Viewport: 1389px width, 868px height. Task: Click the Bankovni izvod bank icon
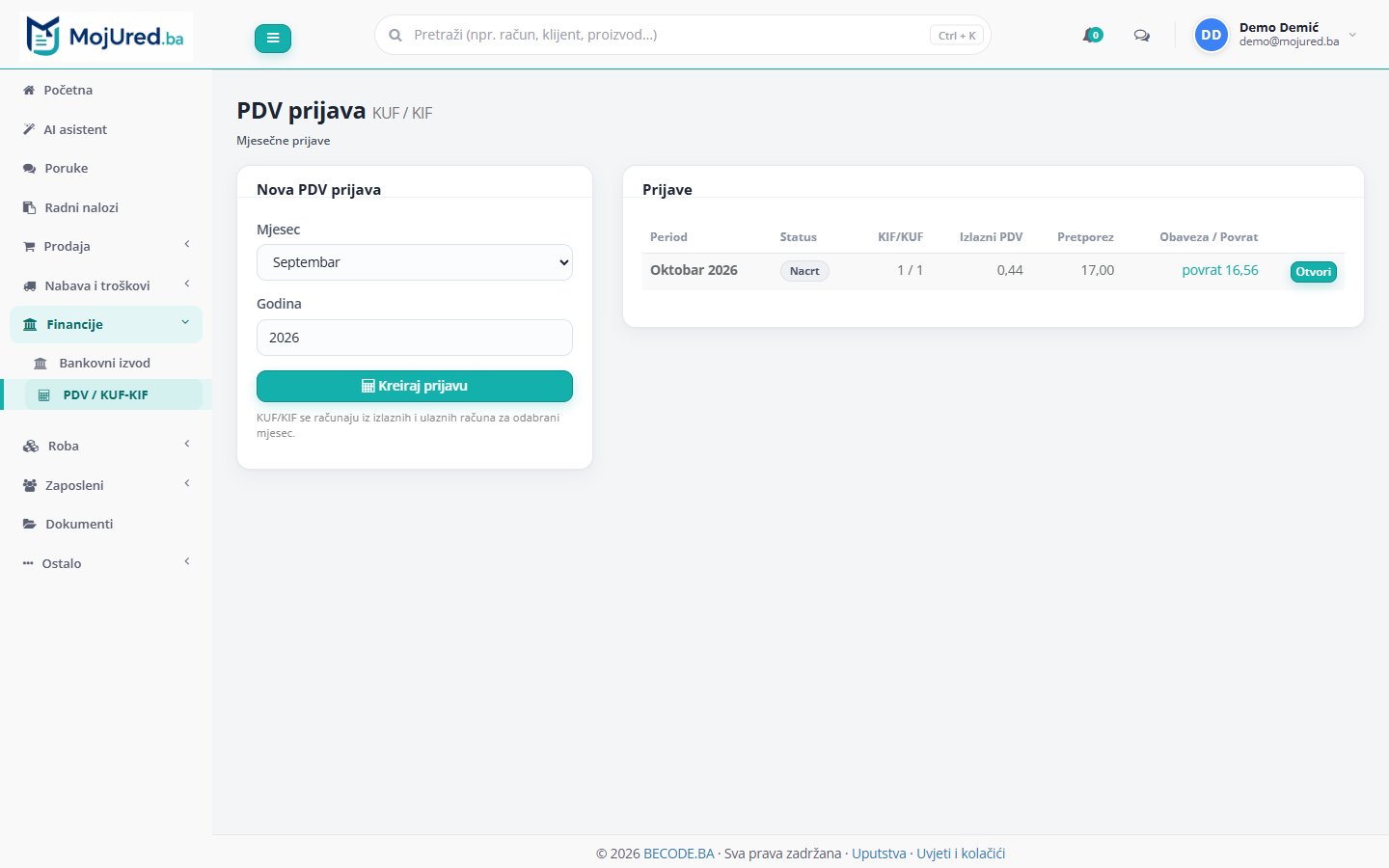point(41,364)
